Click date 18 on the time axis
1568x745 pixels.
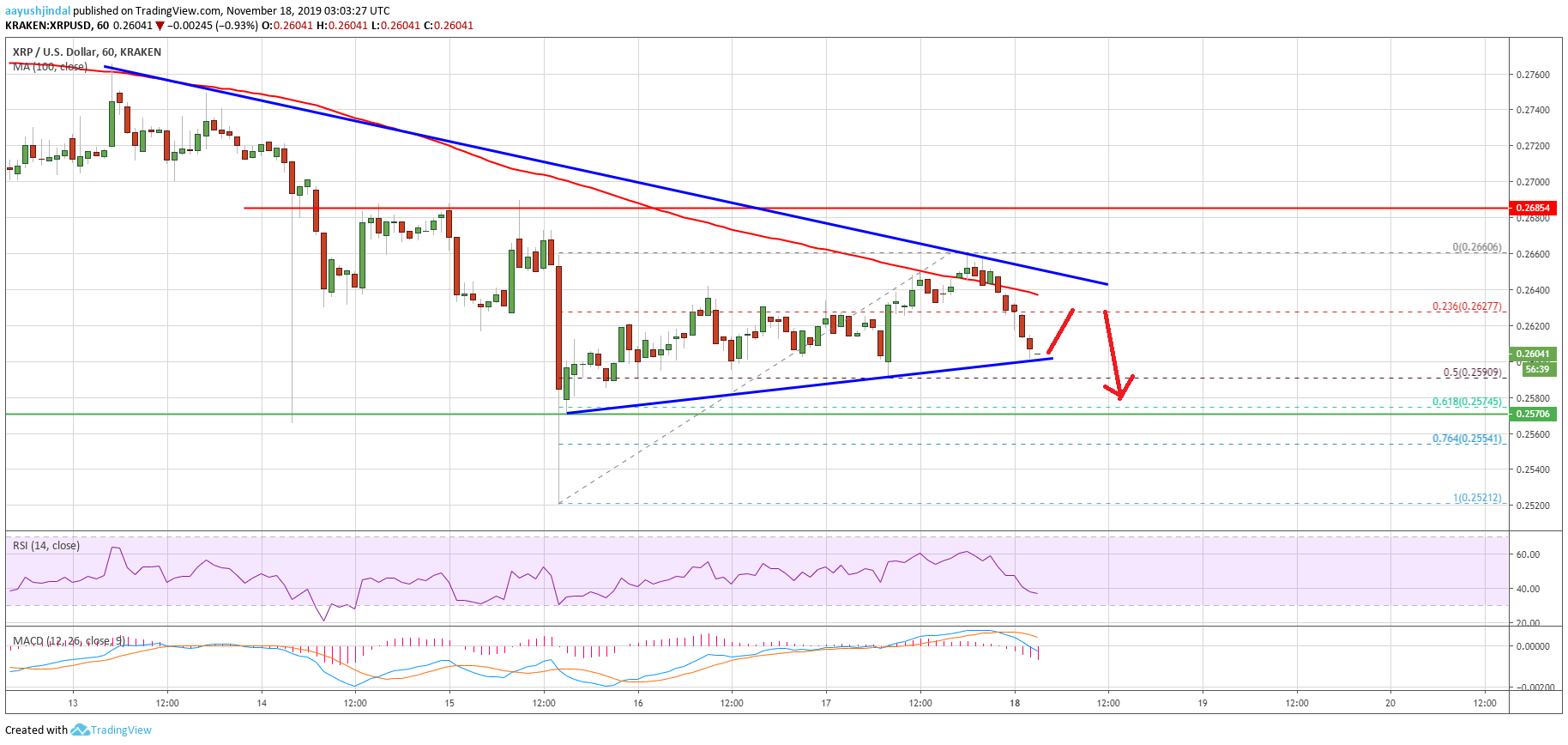(x=1015, y=703)
